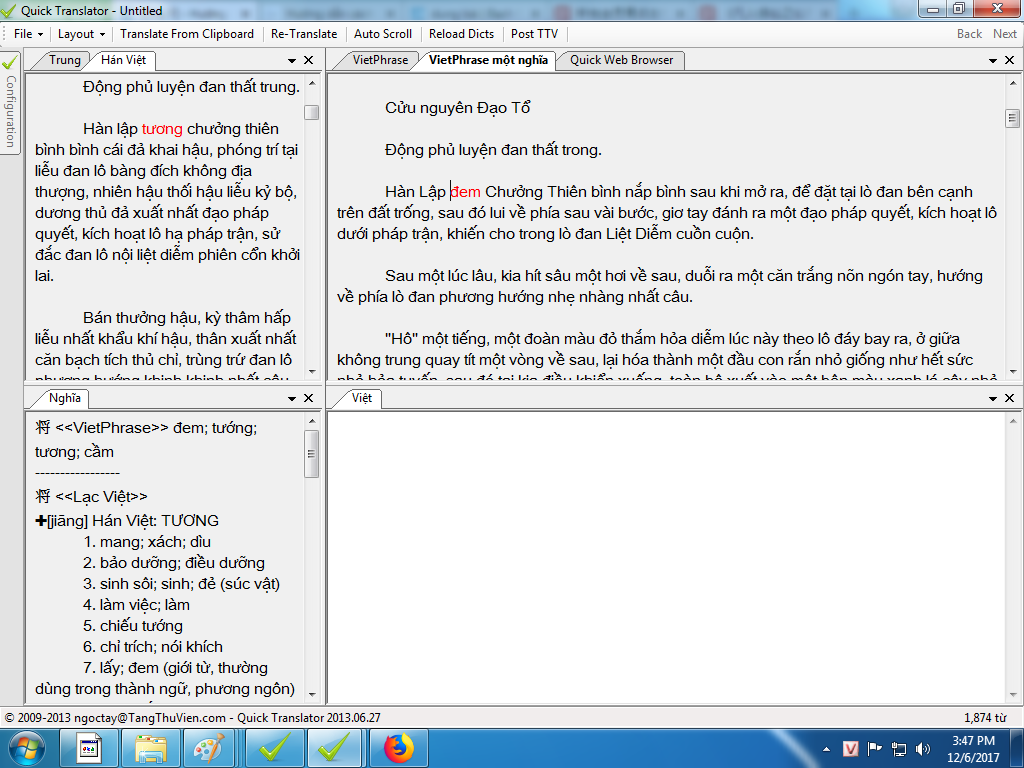Open Paint from the taskbar
This screenshot has height=768, width=1024.
coord(209,747)
